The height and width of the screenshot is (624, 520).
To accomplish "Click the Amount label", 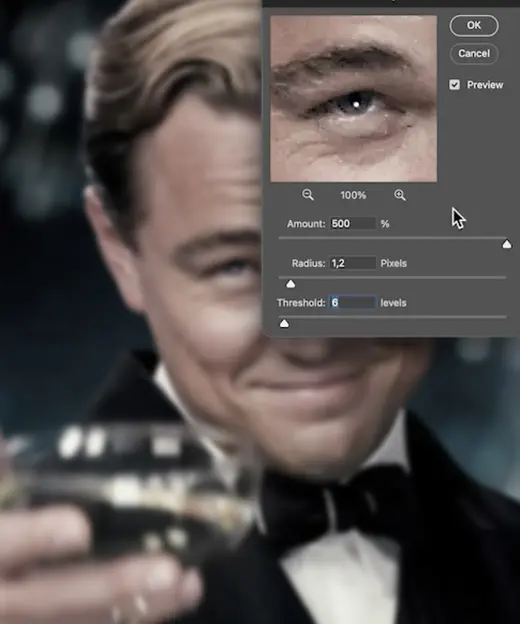I will 306,224.
